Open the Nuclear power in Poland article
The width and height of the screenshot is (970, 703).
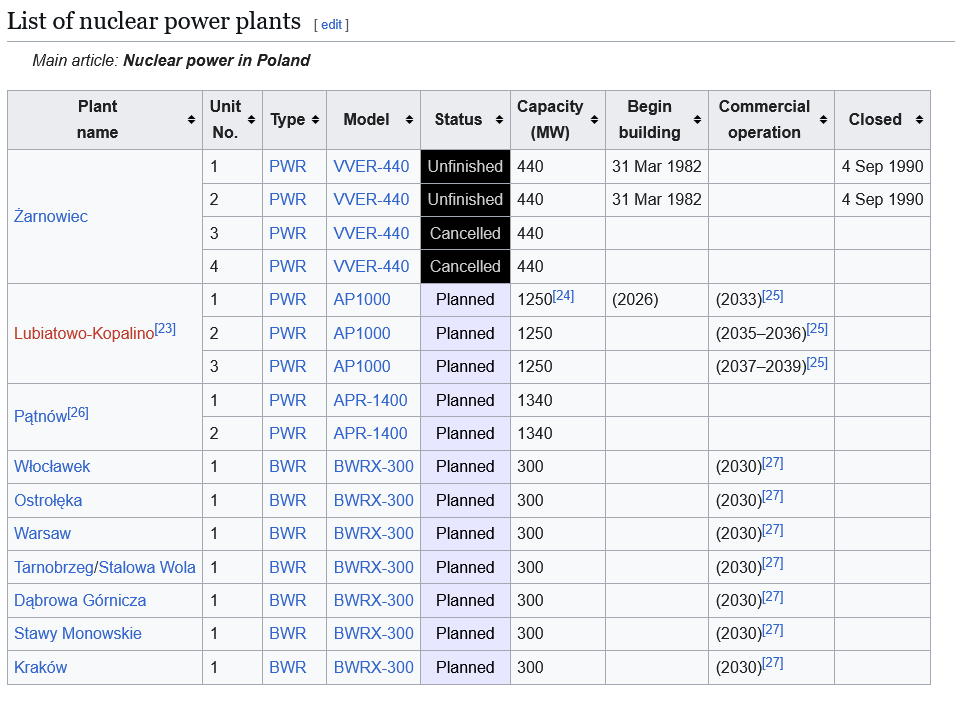(217, 60)
